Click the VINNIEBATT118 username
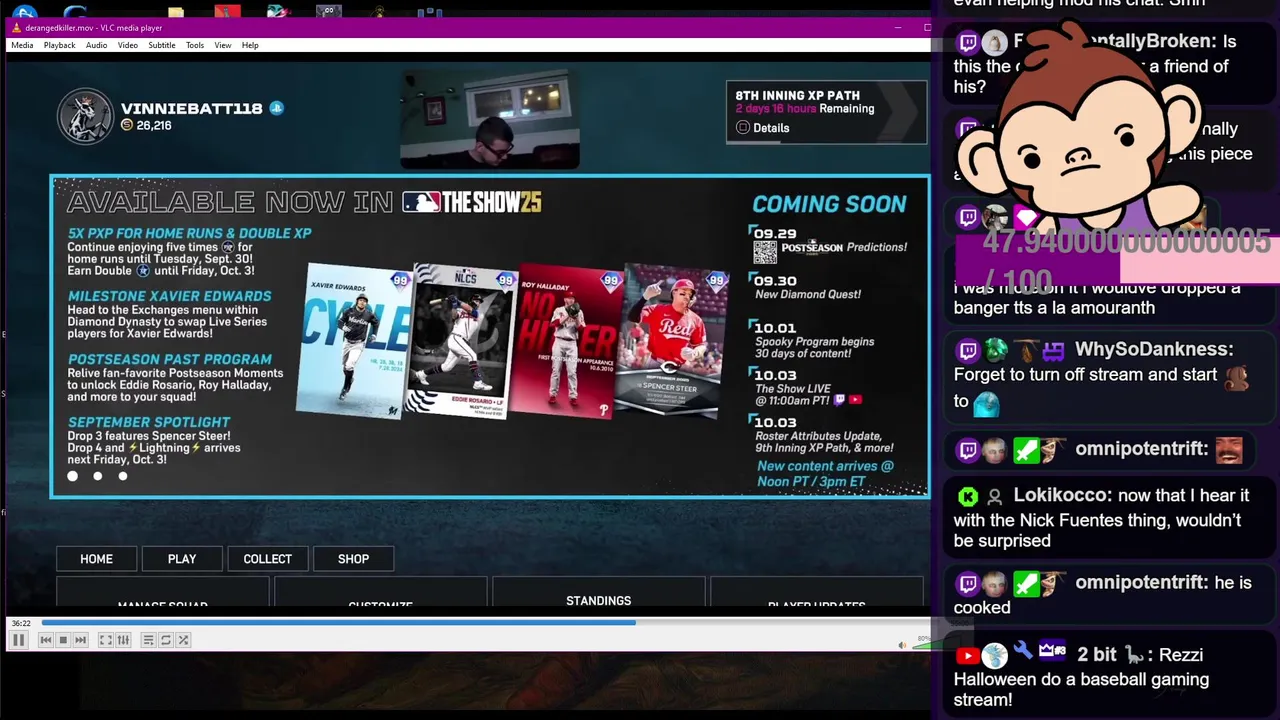 191,108
